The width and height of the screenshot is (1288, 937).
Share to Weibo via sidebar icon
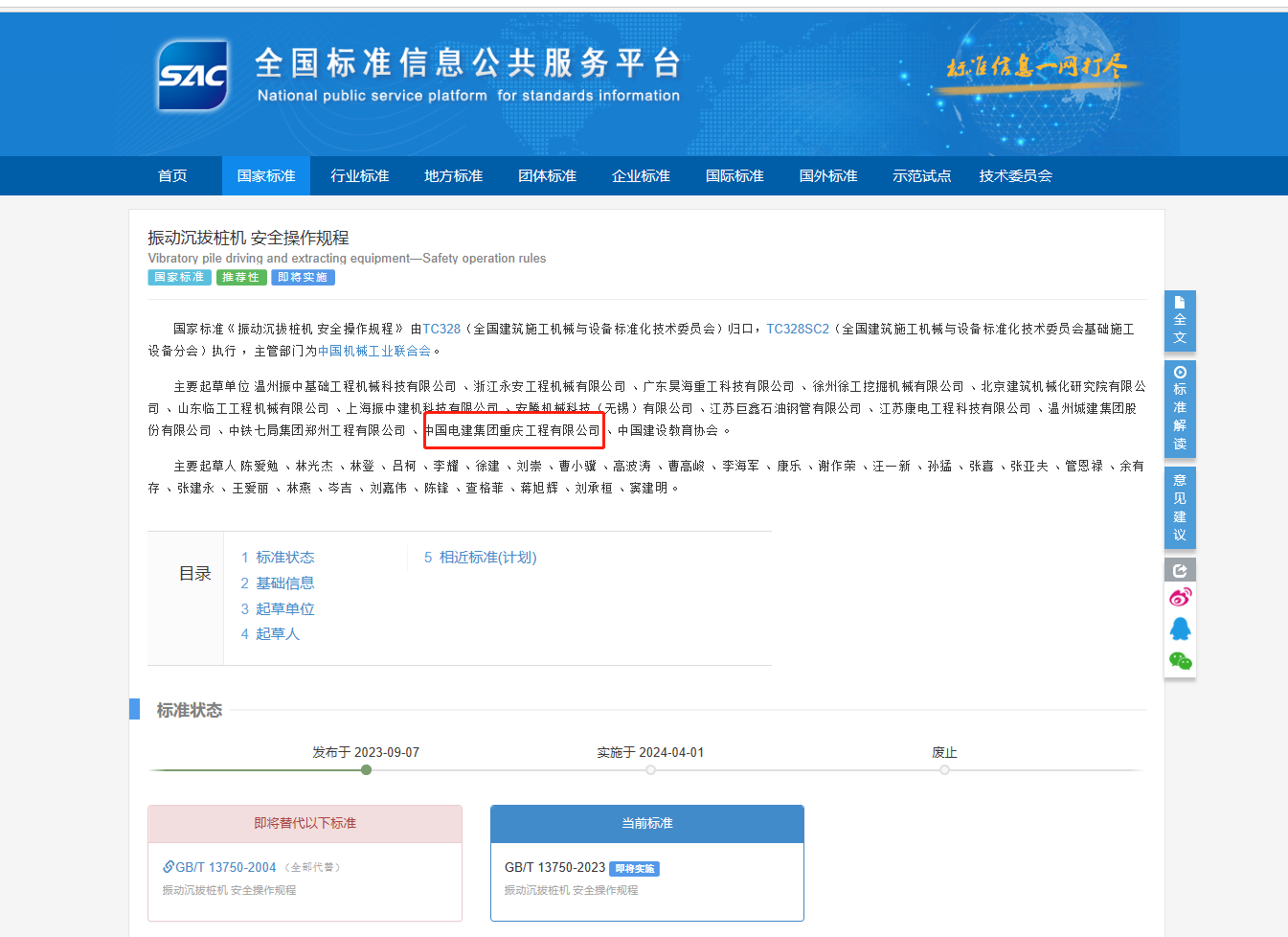click(x=1180, y=598)
